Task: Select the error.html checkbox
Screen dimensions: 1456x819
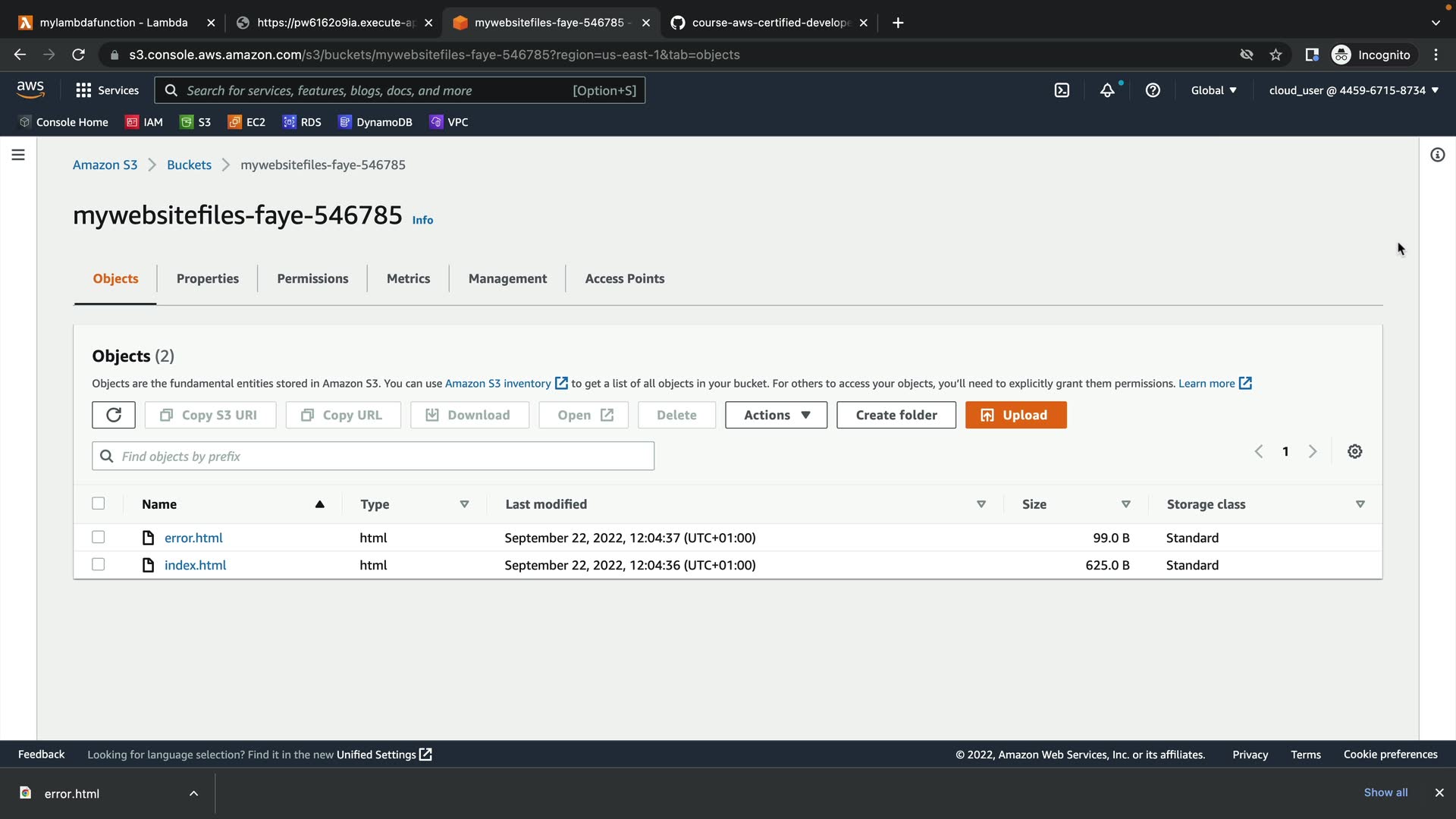Action: click(99, 538)
